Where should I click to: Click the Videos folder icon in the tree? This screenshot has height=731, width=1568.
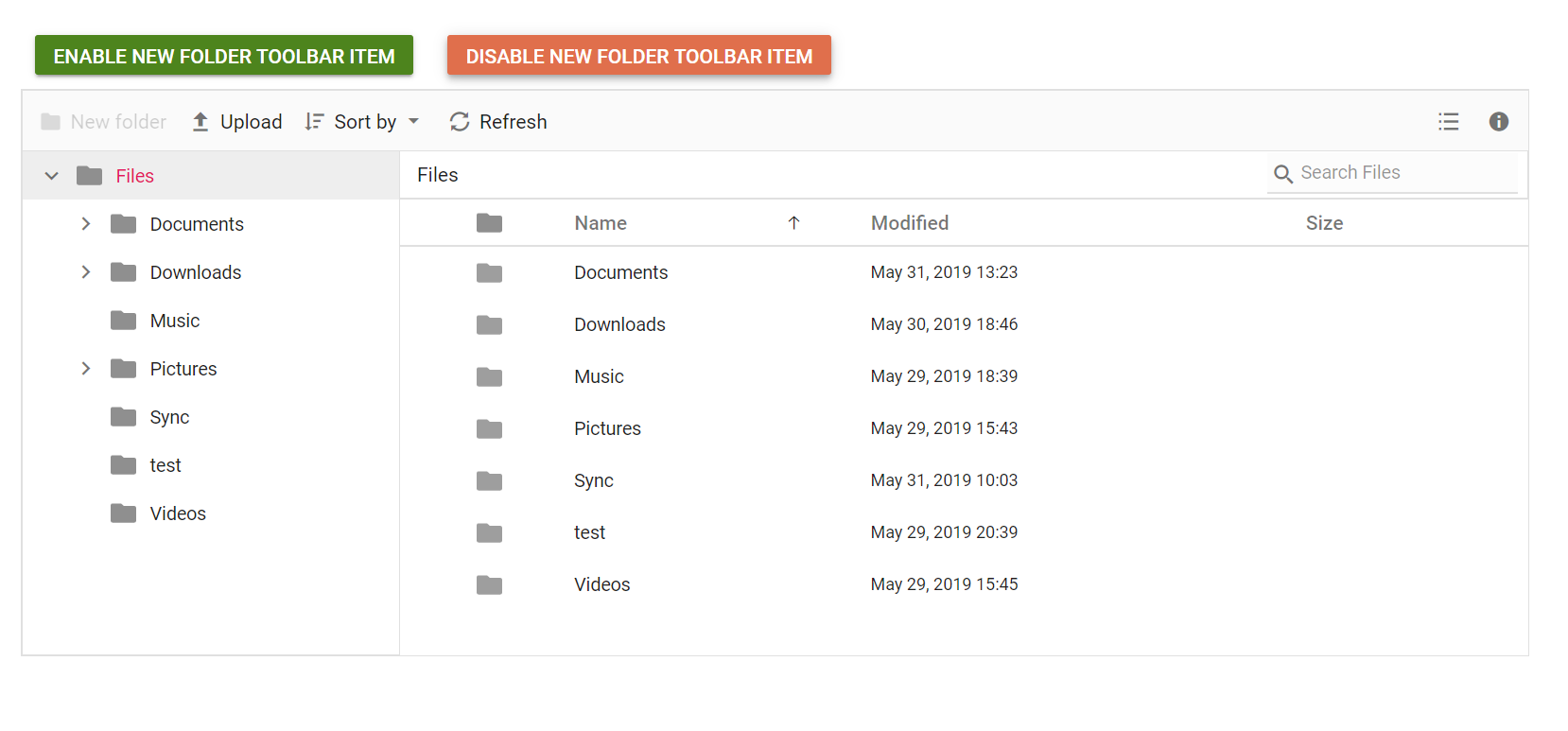tap(124, 513)
